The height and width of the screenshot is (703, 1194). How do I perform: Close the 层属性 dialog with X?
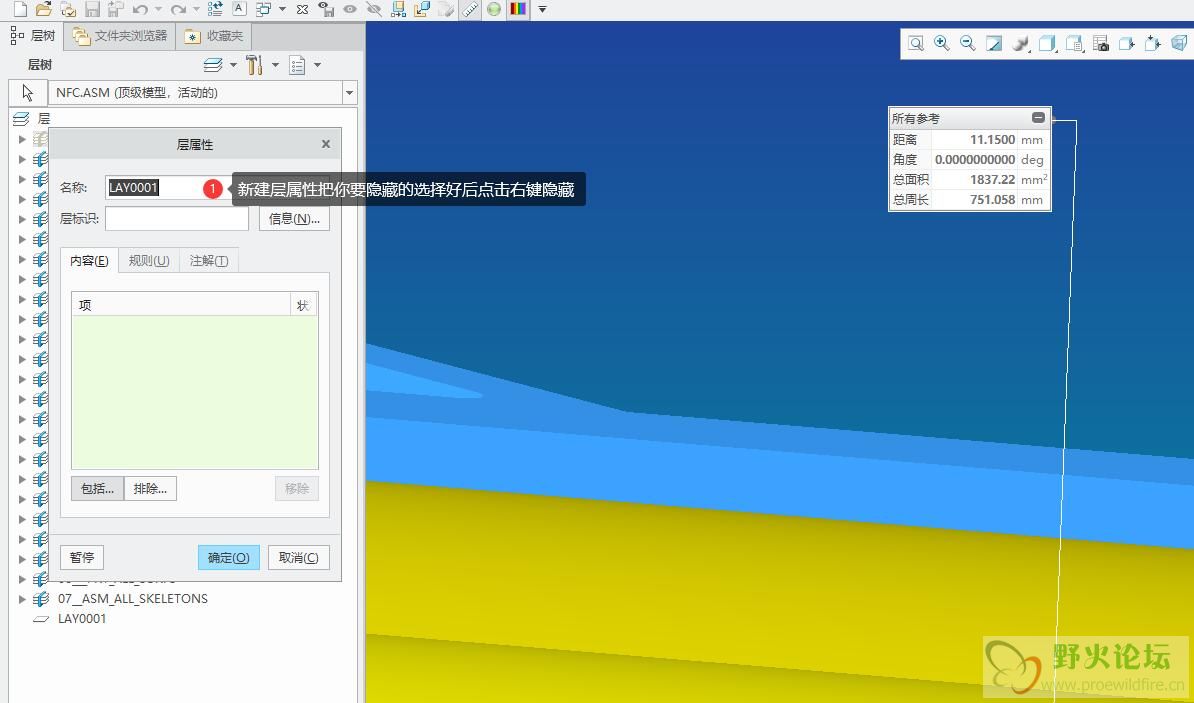[x=326, y=144]
